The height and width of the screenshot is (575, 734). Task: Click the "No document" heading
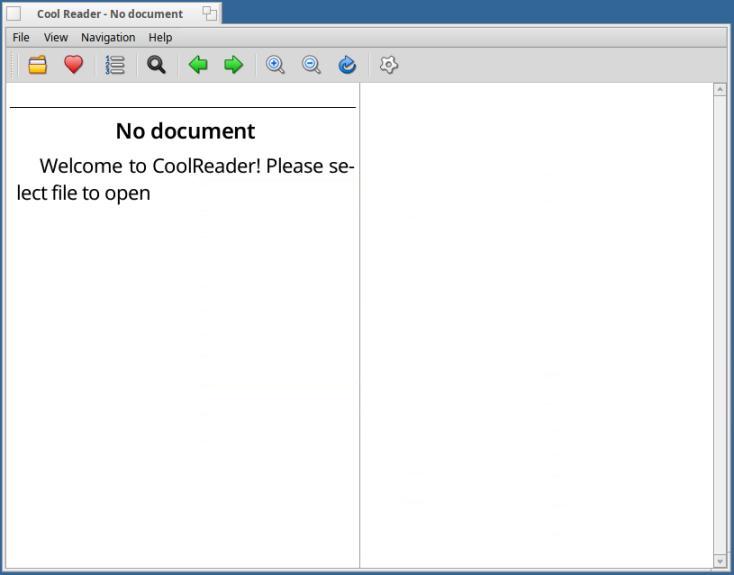tap(185, 131)
